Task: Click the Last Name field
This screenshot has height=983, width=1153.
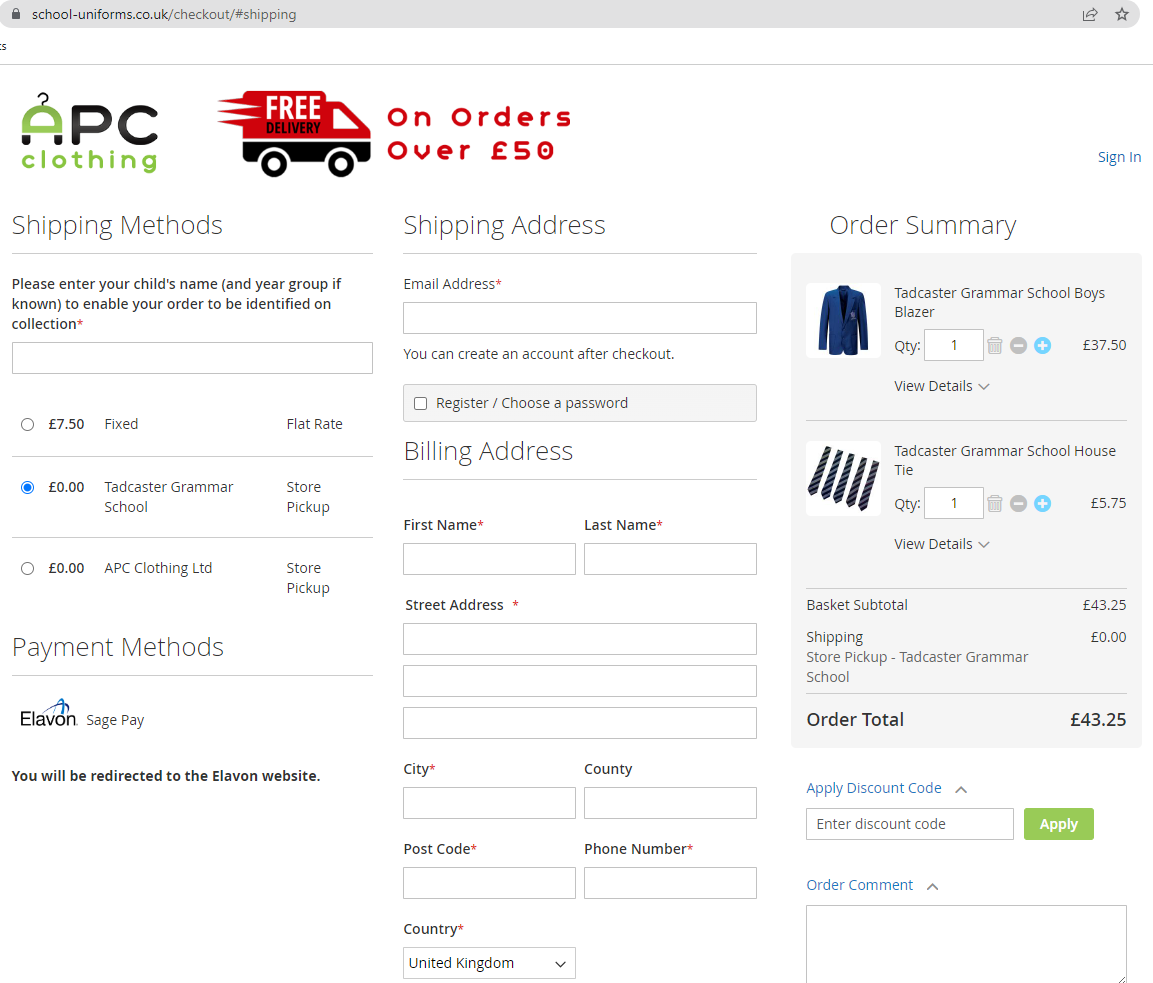Action: point(670,559)
